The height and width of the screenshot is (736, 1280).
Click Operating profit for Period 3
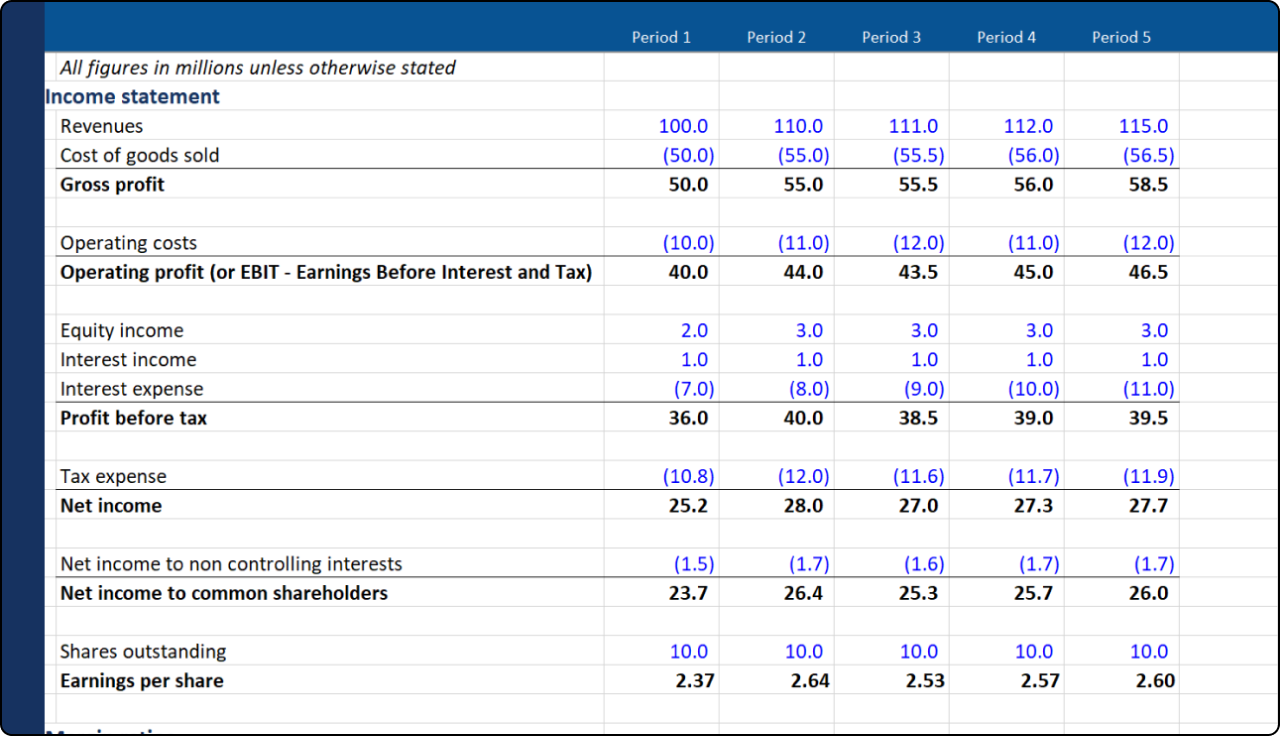(918, 272)
